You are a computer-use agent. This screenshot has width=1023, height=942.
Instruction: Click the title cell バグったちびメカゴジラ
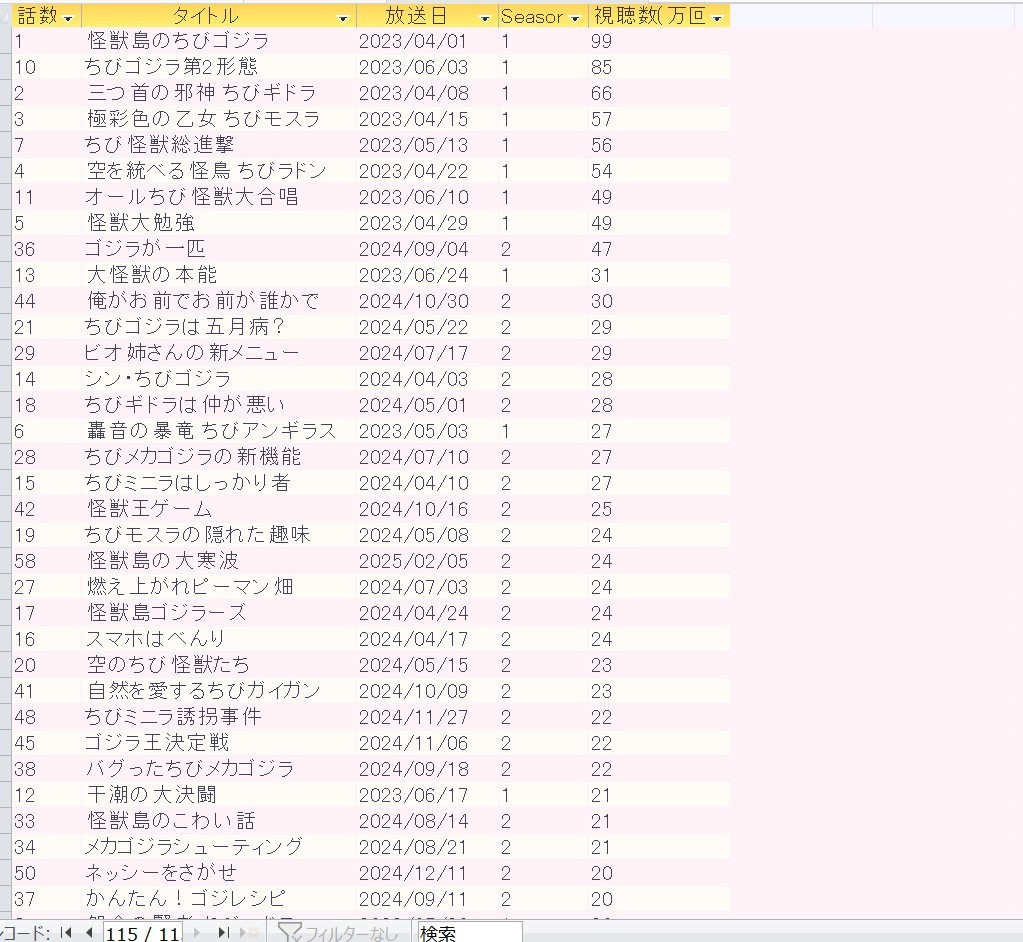[219, 769]
